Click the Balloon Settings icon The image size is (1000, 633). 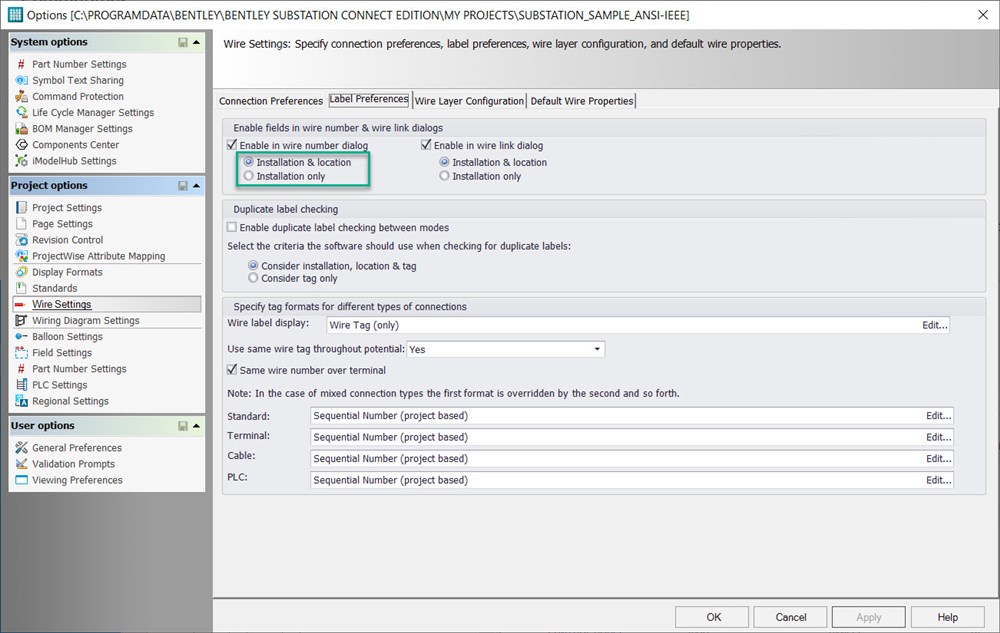tap(21, 337)
